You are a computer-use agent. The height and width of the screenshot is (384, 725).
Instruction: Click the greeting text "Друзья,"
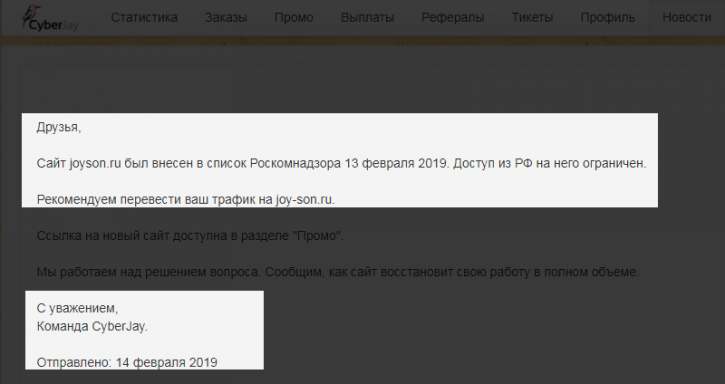[59, 127]
